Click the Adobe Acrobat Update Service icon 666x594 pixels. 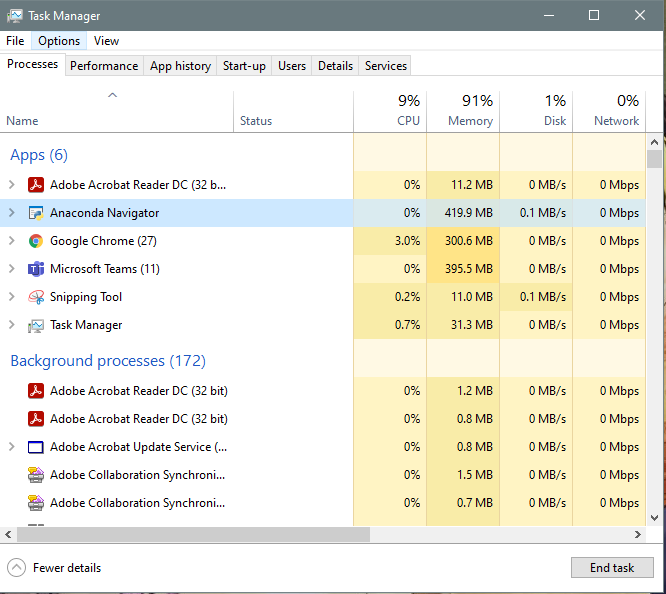point(36,447)
